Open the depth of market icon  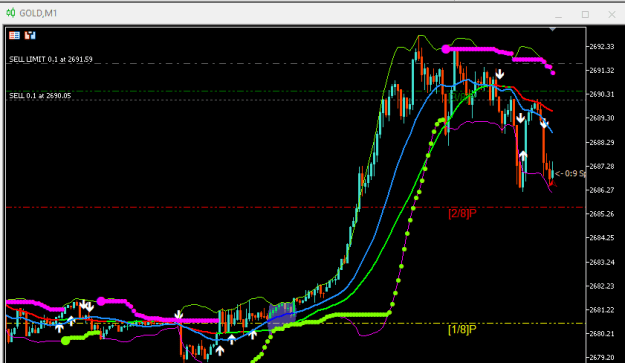tap(30, 35)
